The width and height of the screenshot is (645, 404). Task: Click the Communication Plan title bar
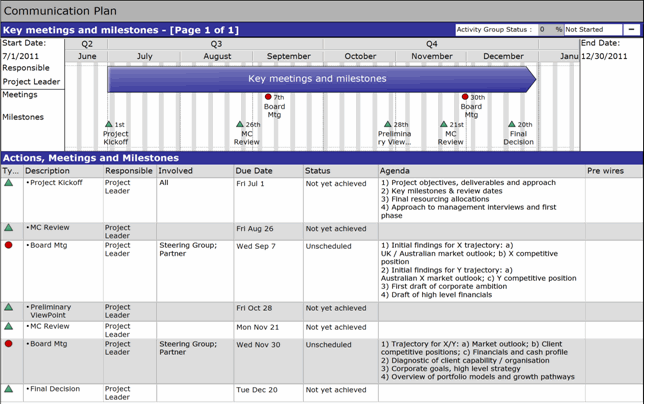(322, 11)
